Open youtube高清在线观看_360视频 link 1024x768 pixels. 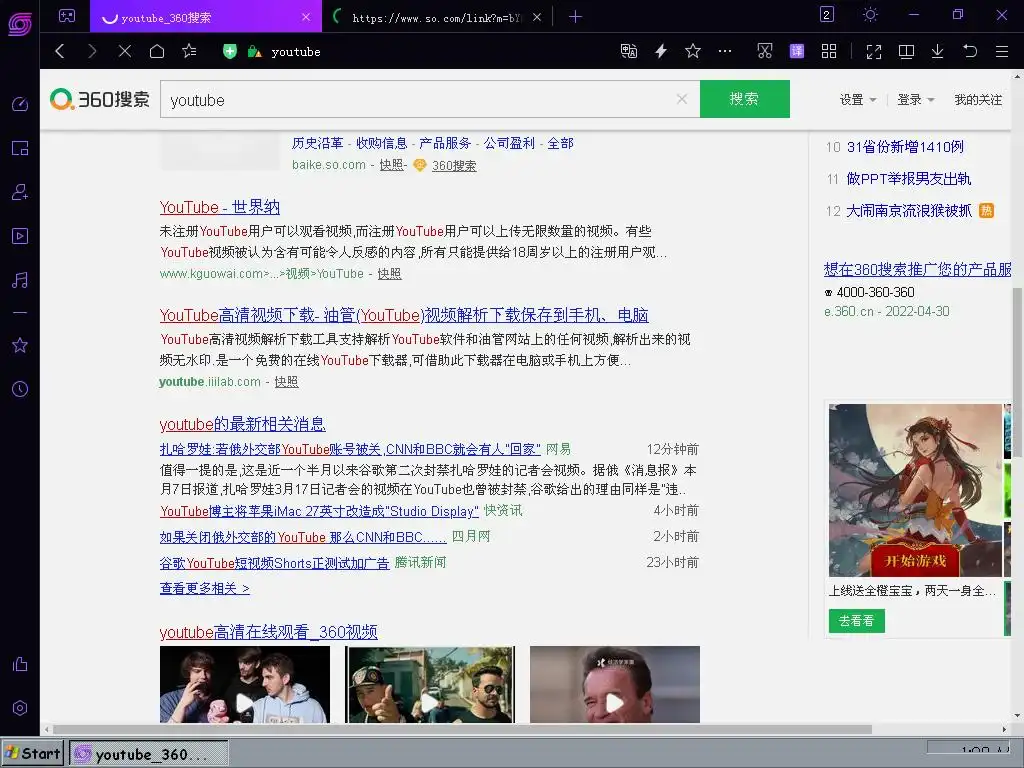click(268, 632)
